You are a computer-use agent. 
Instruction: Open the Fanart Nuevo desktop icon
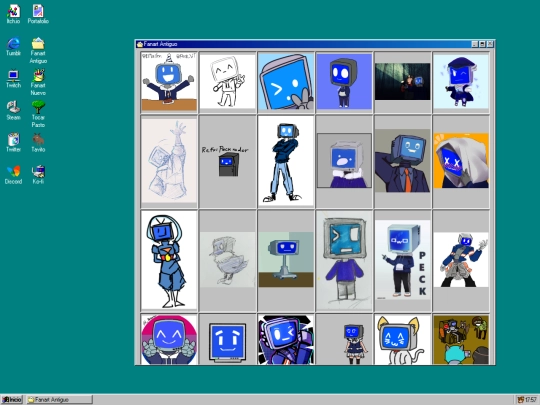38,82
